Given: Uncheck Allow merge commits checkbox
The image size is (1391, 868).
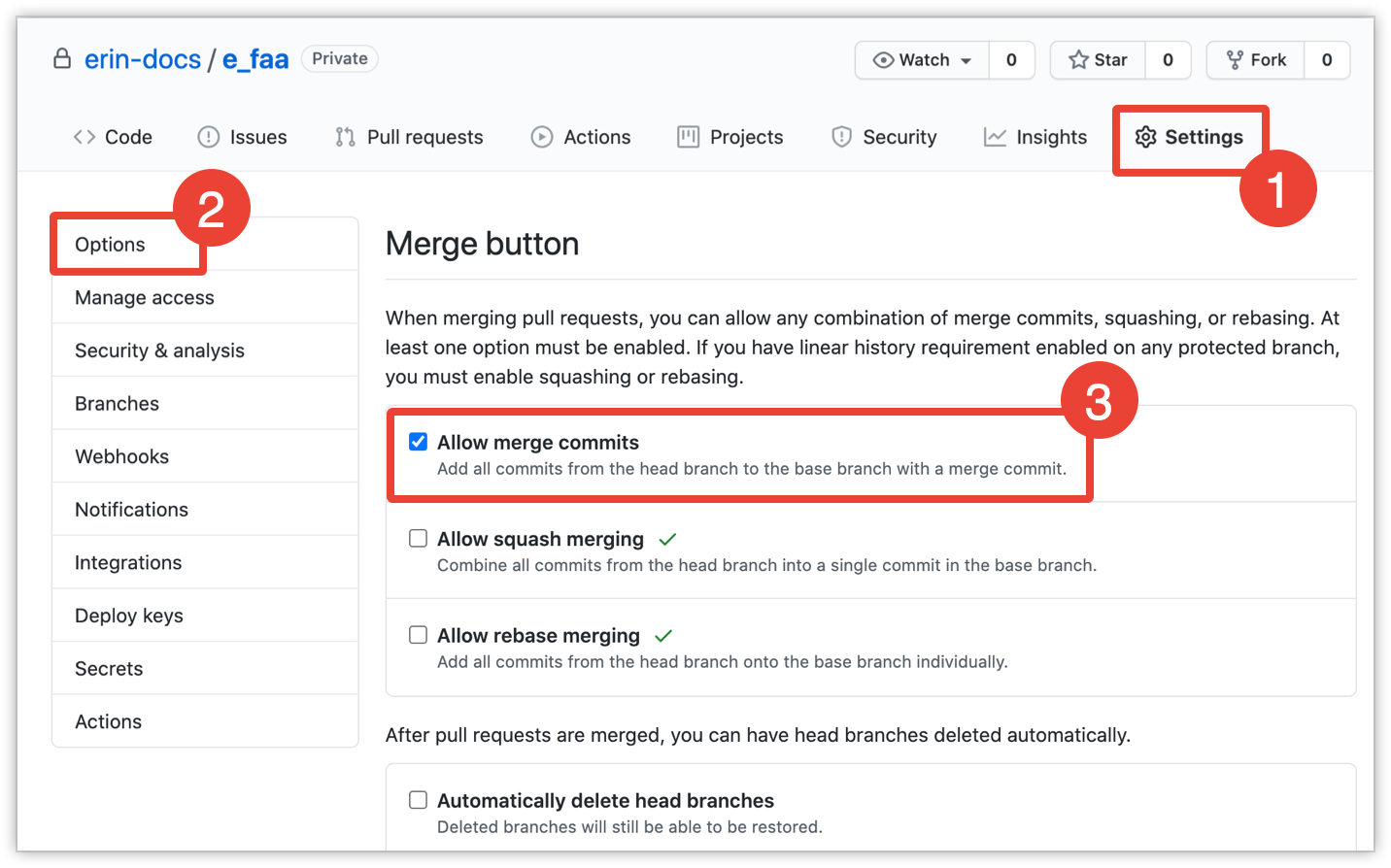Looking at the screenshot, I should click(419, 442).
